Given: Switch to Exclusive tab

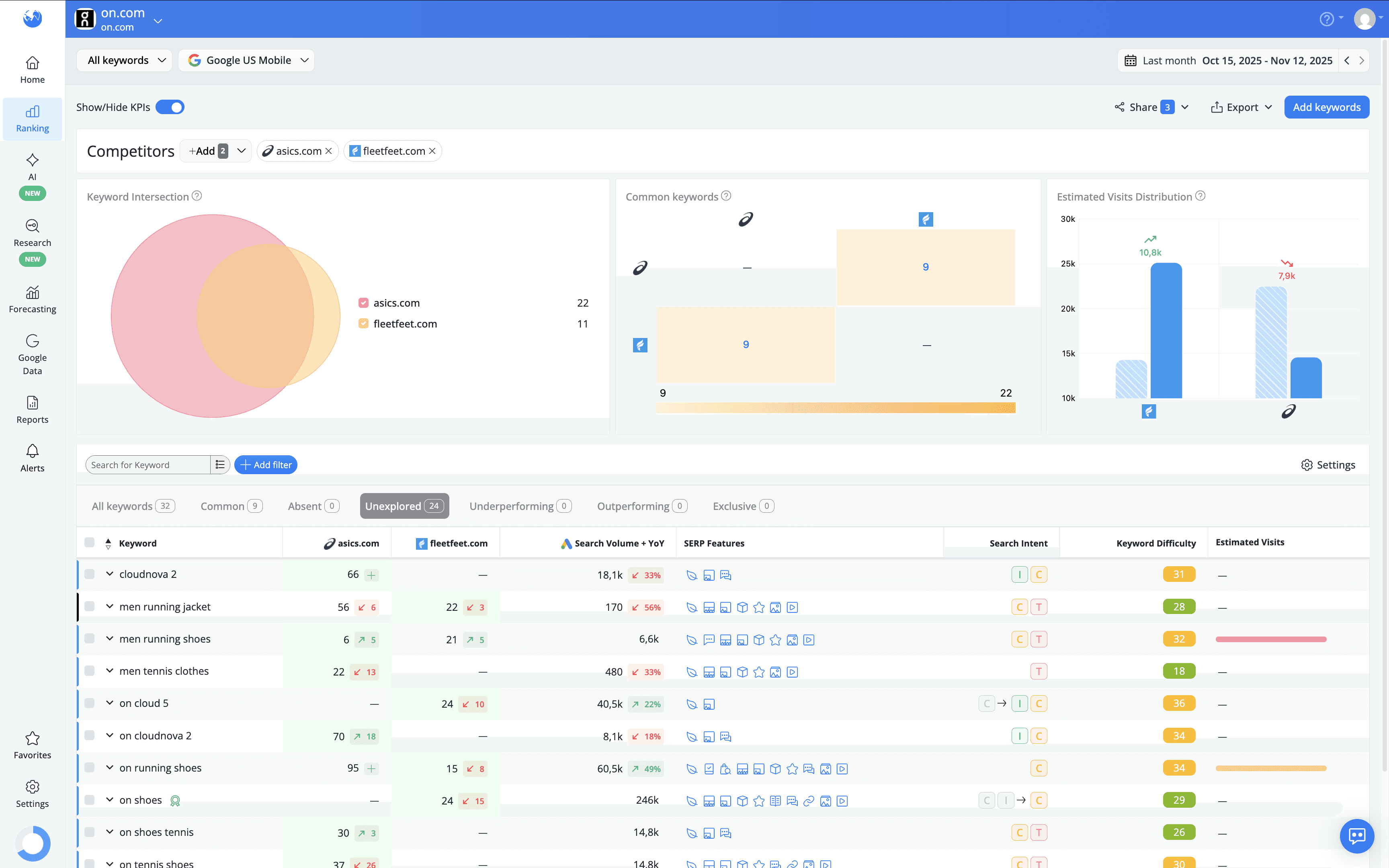Looking at the screenshot, I should click(x=743, y=506).
